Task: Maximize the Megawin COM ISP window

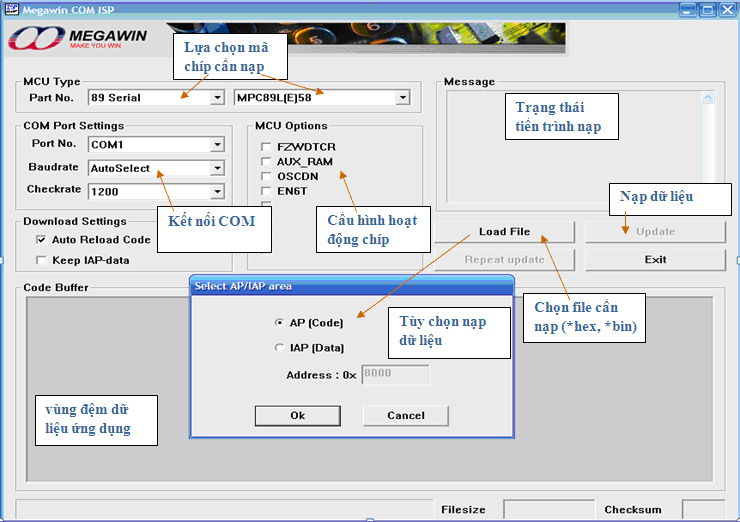Action: coord(707,9)
